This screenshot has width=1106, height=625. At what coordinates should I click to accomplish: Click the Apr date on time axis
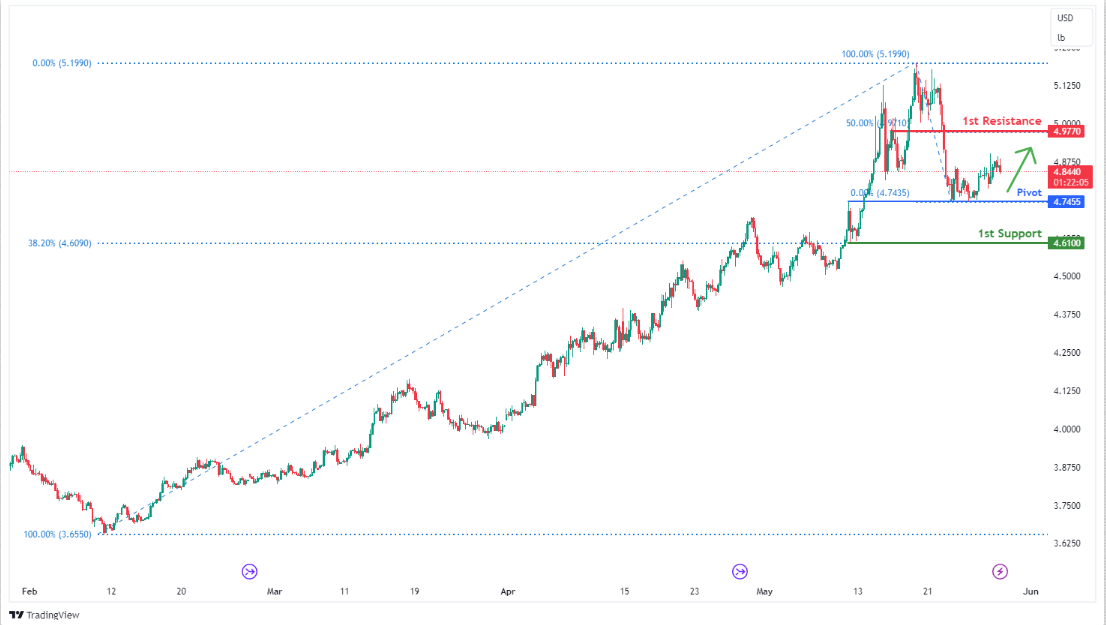point(507,591)
